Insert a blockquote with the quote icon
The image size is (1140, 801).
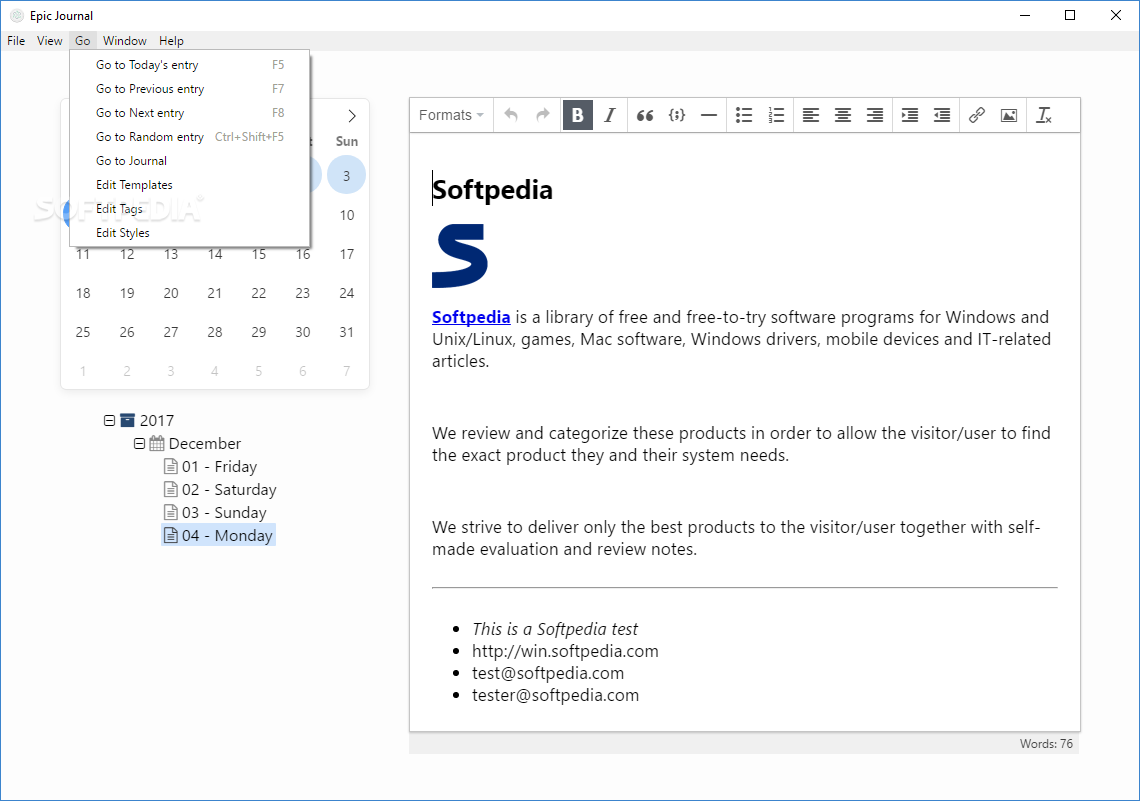645,115
